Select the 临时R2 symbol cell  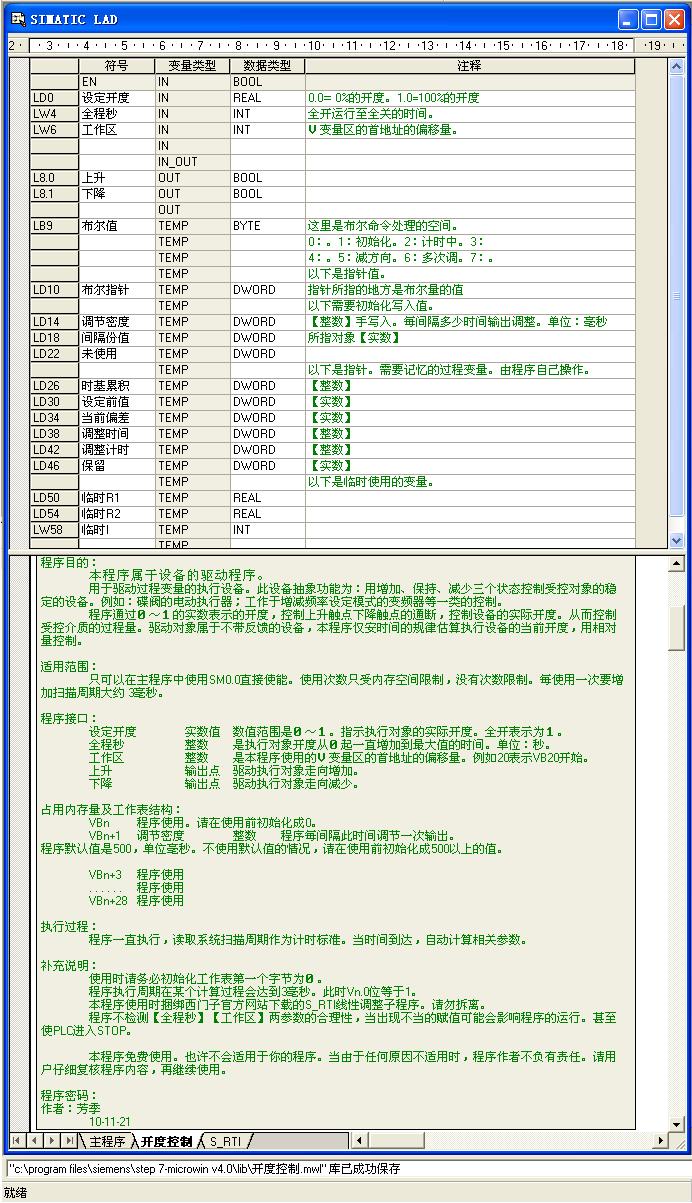pos(116,514)
